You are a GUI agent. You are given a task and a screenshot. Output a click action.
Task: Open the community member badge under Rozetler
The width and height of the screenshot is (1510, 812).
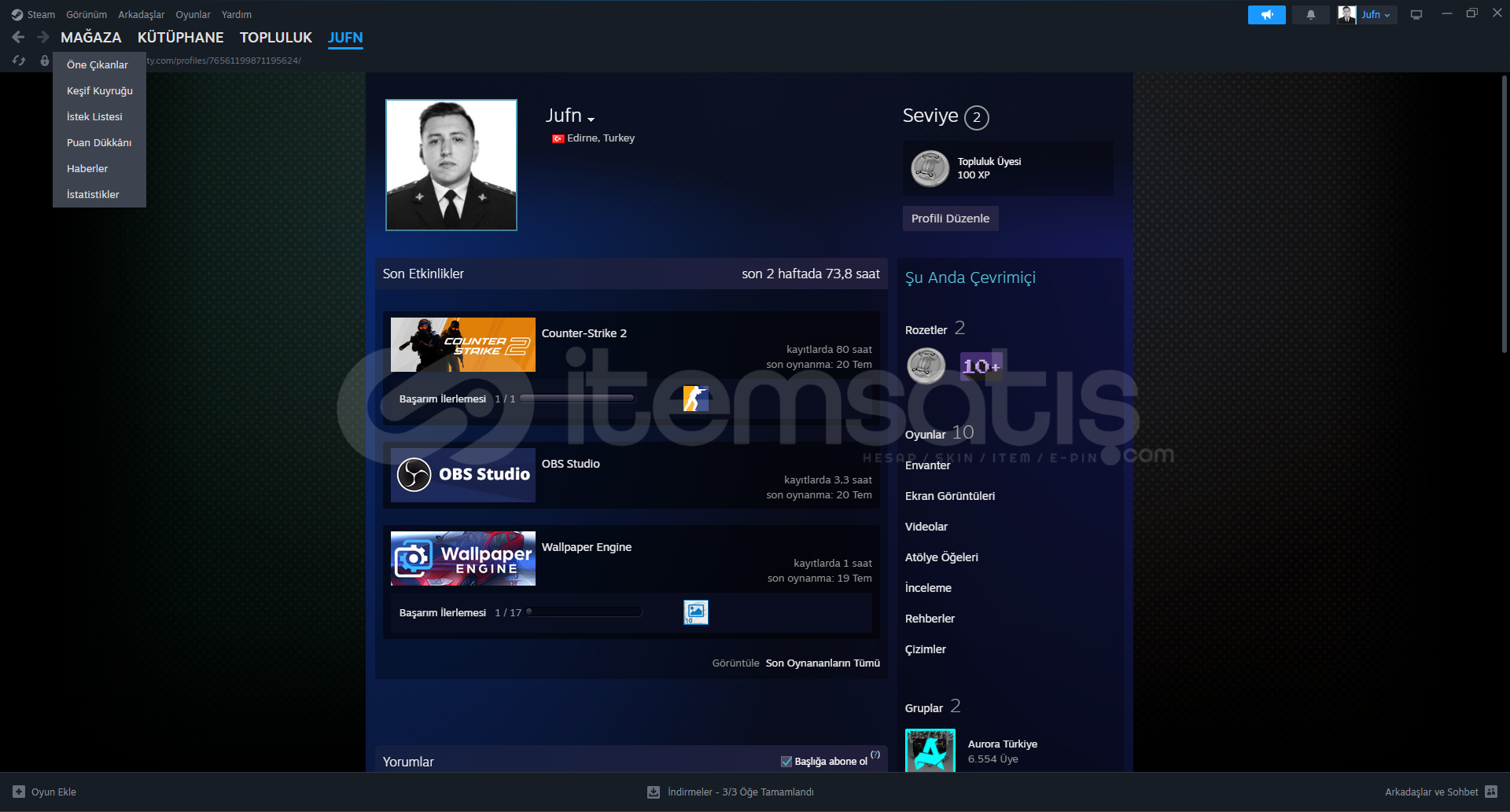[926, 366]
